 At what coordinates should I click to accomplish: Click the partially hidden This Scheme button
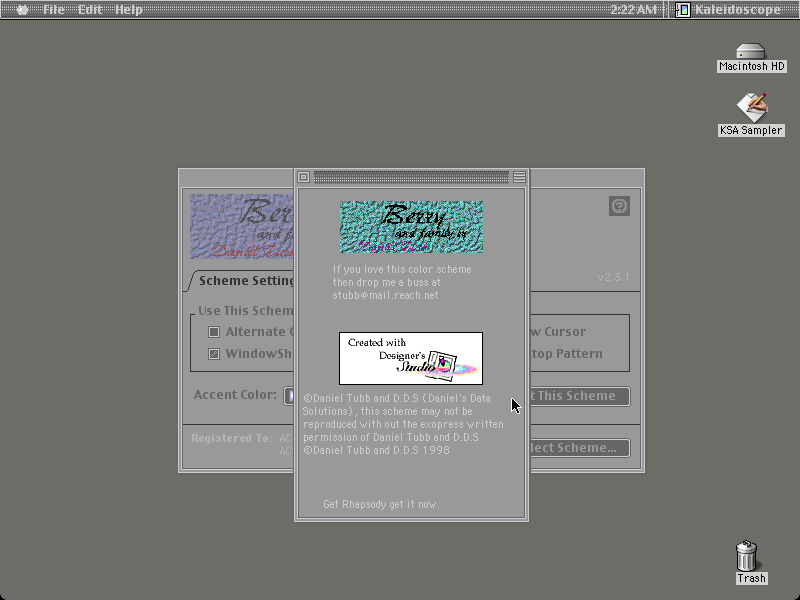coord(580,396)
